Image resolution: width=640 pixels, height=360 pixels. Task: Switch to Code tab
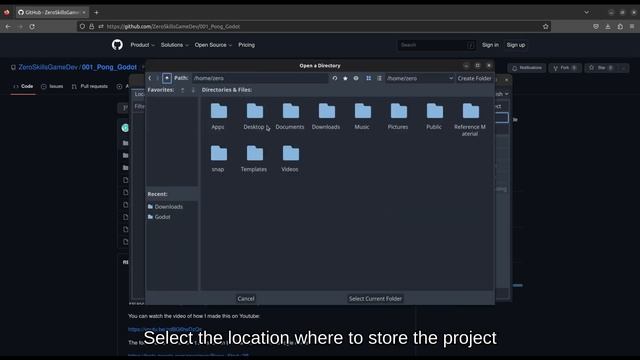pos(23,86)
